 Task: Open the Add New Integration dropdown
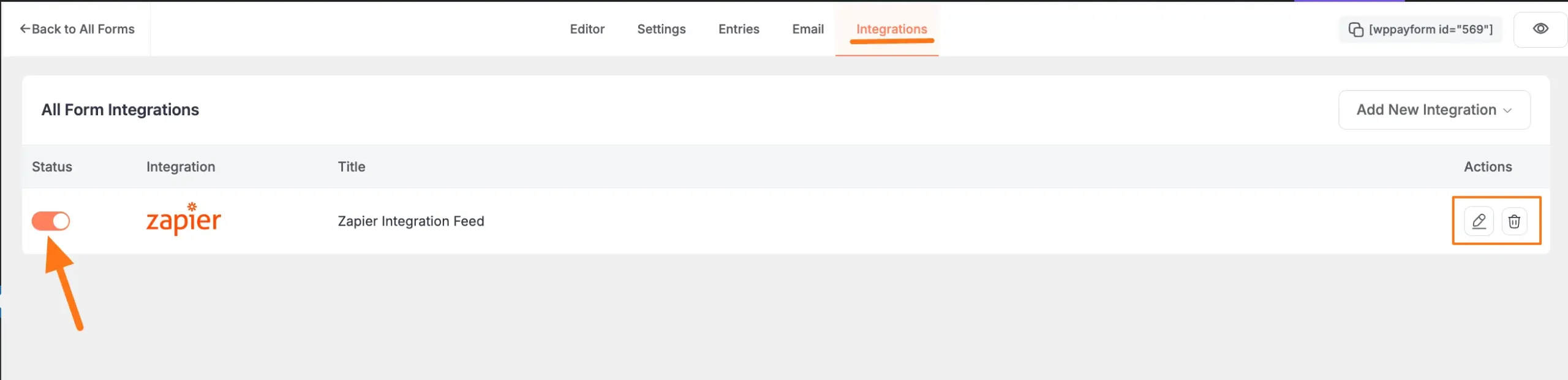point(1426,110)
